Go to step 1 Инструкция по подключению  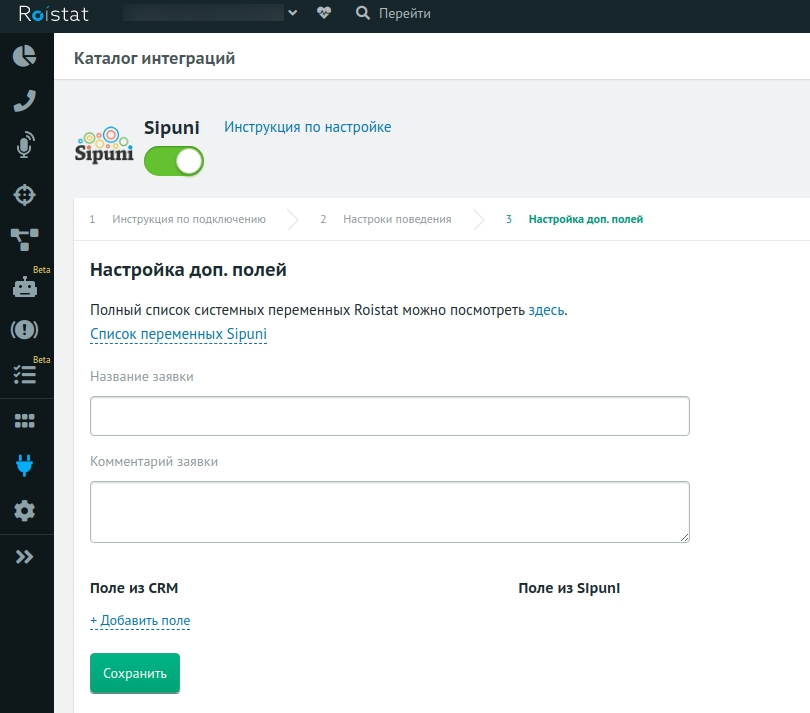(189, 219)
